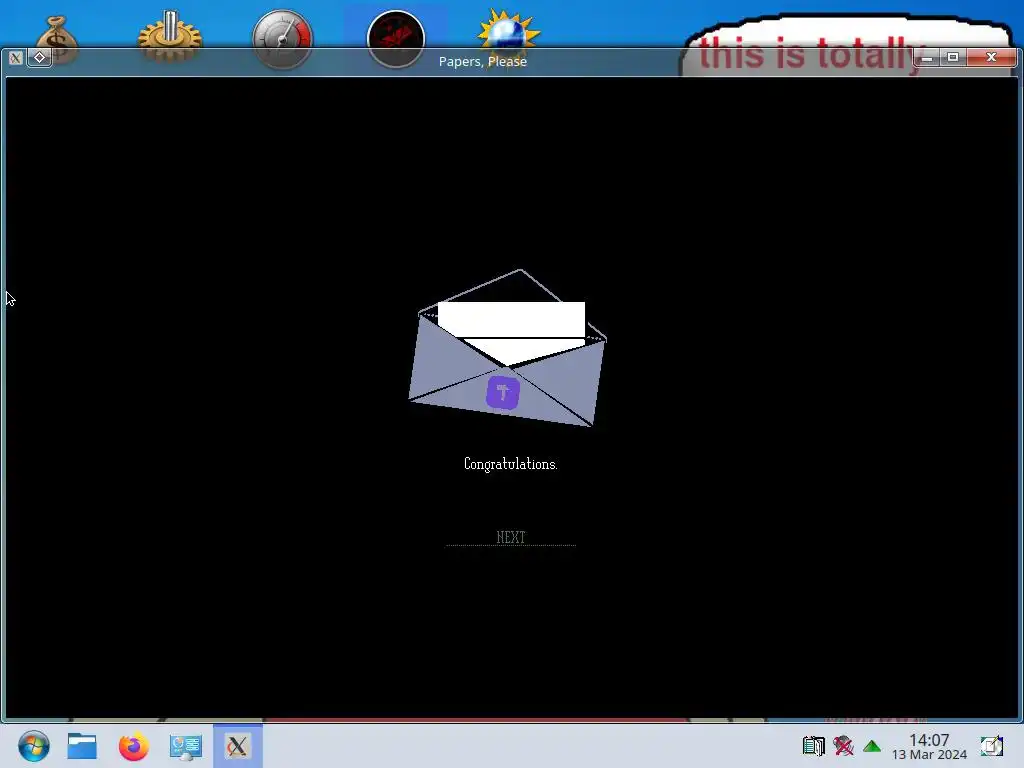Screen dimensions: 1024x768
Task: Click the clock showing 14:07
Action: click(x=929, y=746)
